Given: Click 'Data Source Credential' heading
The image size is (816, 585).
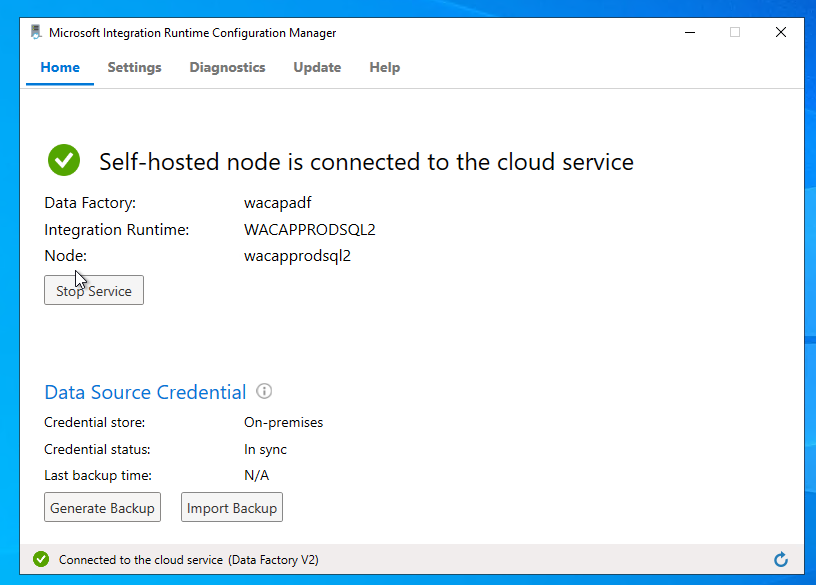Looking at the screenshot, I should [x=145, y=392].
